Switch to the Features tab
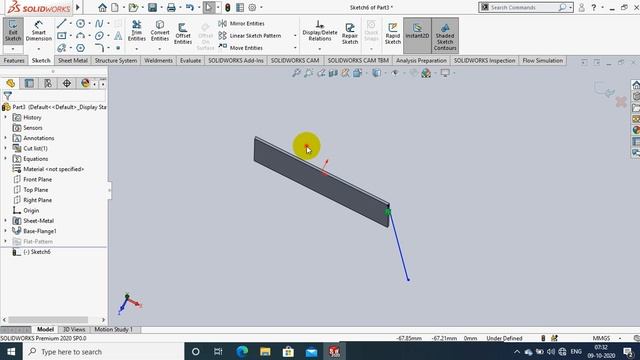 click(14, 60)
